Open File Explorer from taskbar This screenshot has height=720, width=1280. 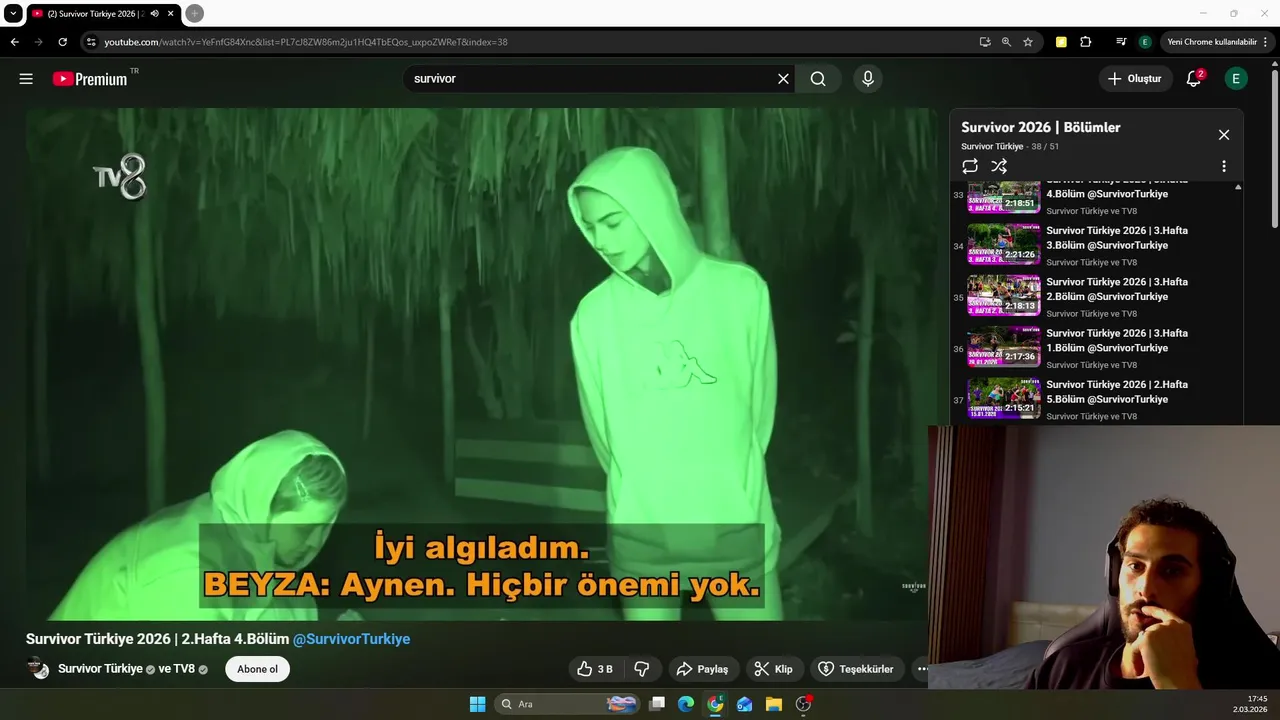pos(773,704)
